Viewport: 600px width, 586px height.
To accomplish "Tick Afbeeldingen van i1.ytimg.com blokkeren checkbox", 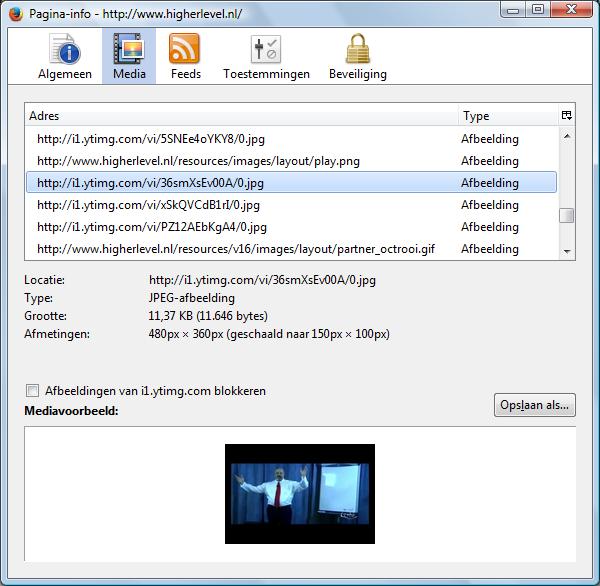I will click(33, 391).
